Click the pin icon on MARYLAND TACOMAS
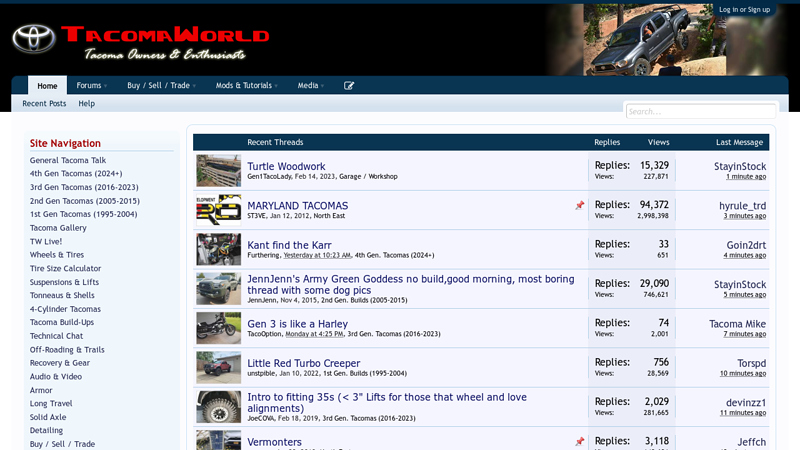The height and width of the screenshot is (450, 800). point(580,205)
